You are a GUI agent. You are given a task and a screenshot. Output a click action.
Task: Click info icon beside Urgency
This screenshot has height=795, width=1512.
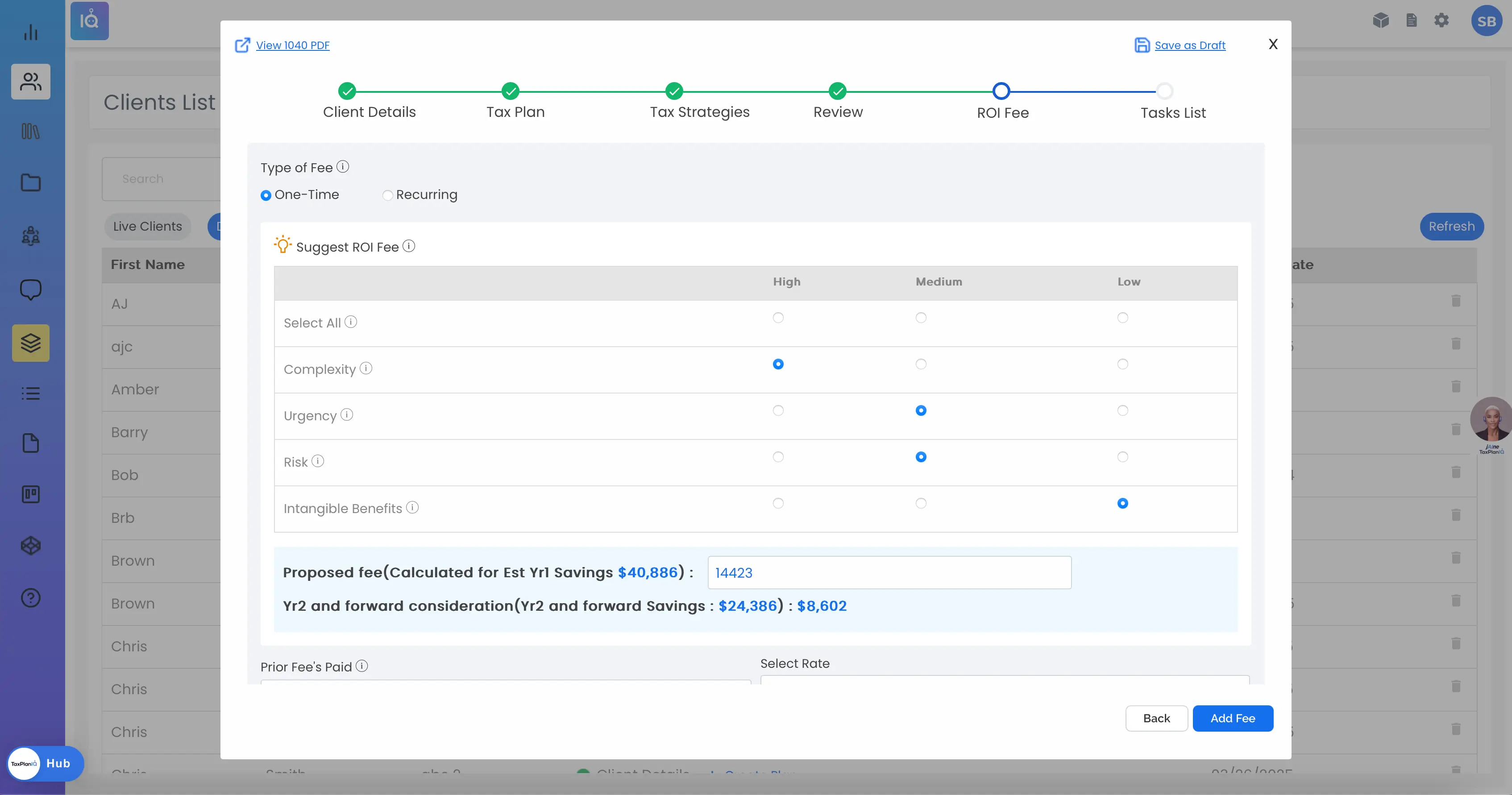[347, 415]
